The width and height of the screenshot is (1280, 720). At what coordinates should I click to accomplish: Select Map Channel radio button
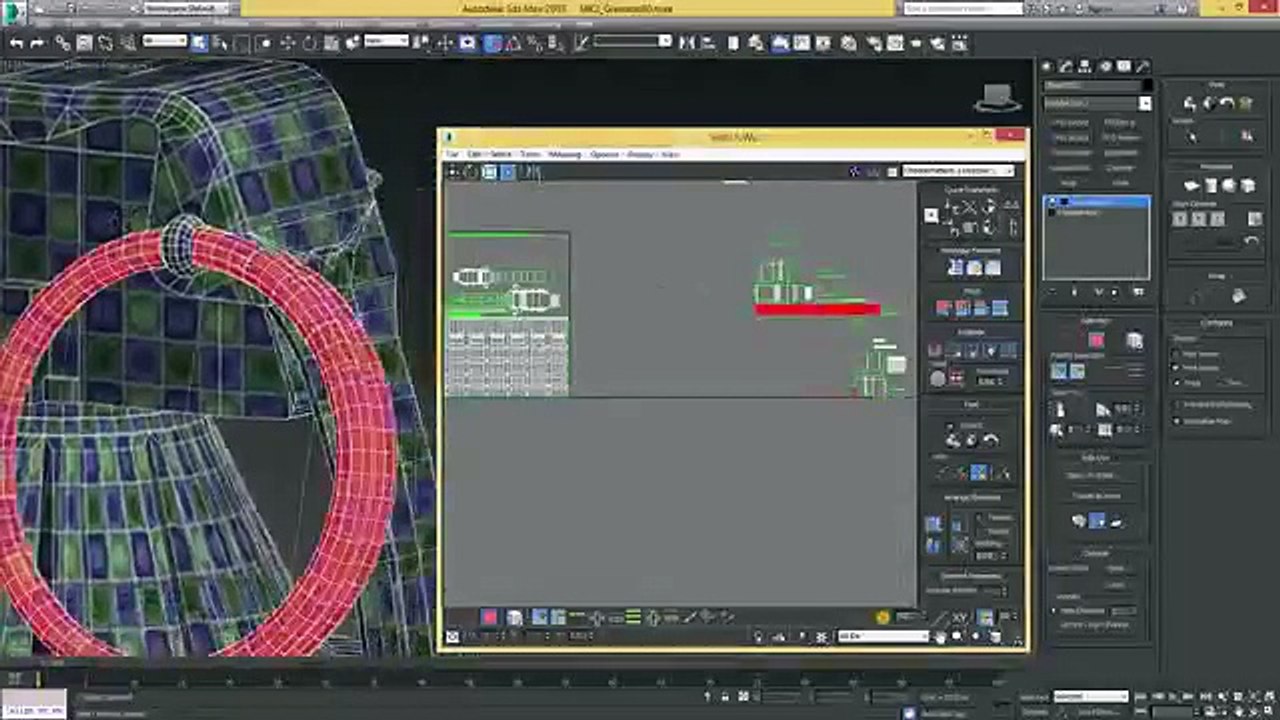coord(1054,610)
